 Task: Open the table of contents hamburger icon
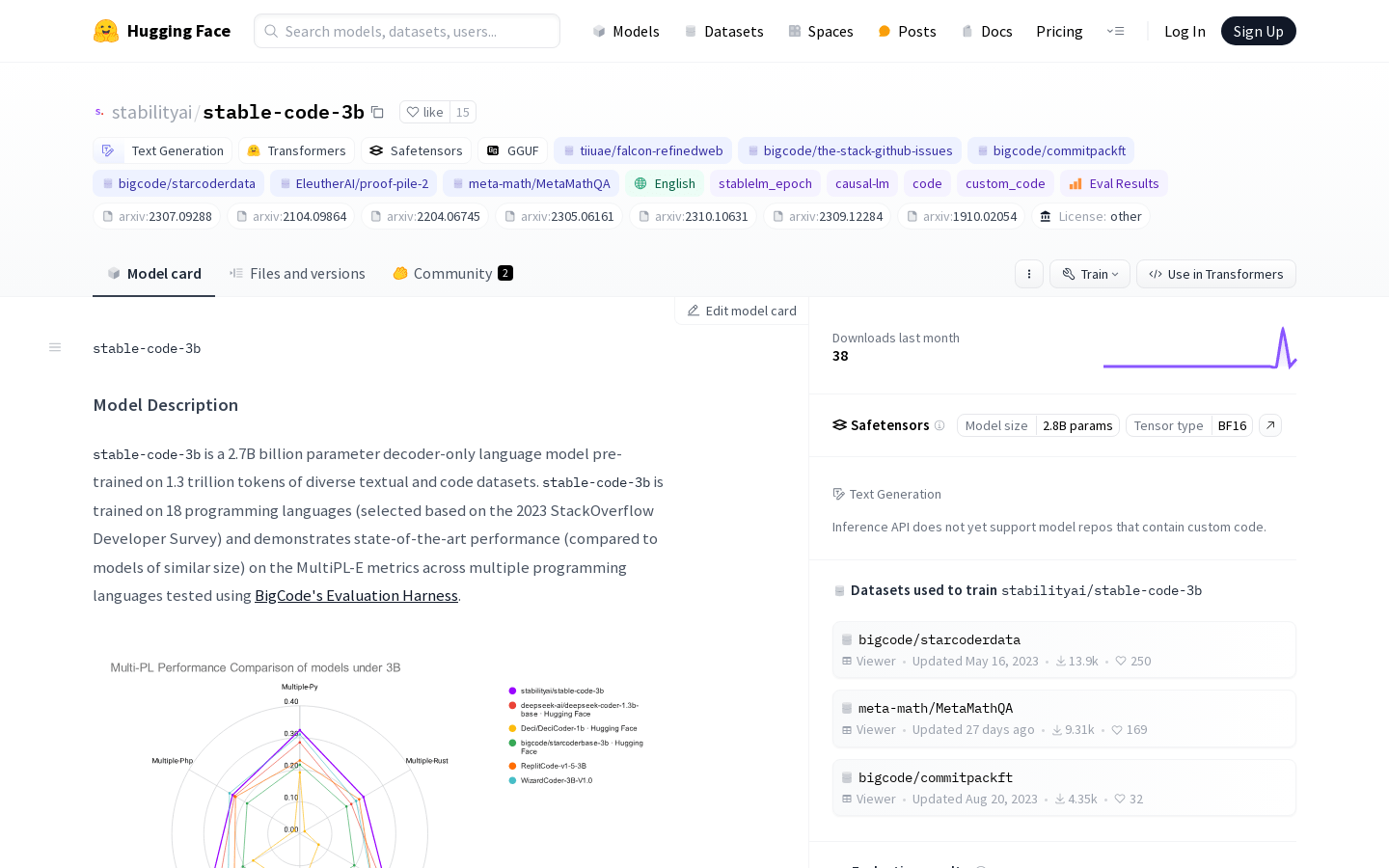(x=55, y=347)
